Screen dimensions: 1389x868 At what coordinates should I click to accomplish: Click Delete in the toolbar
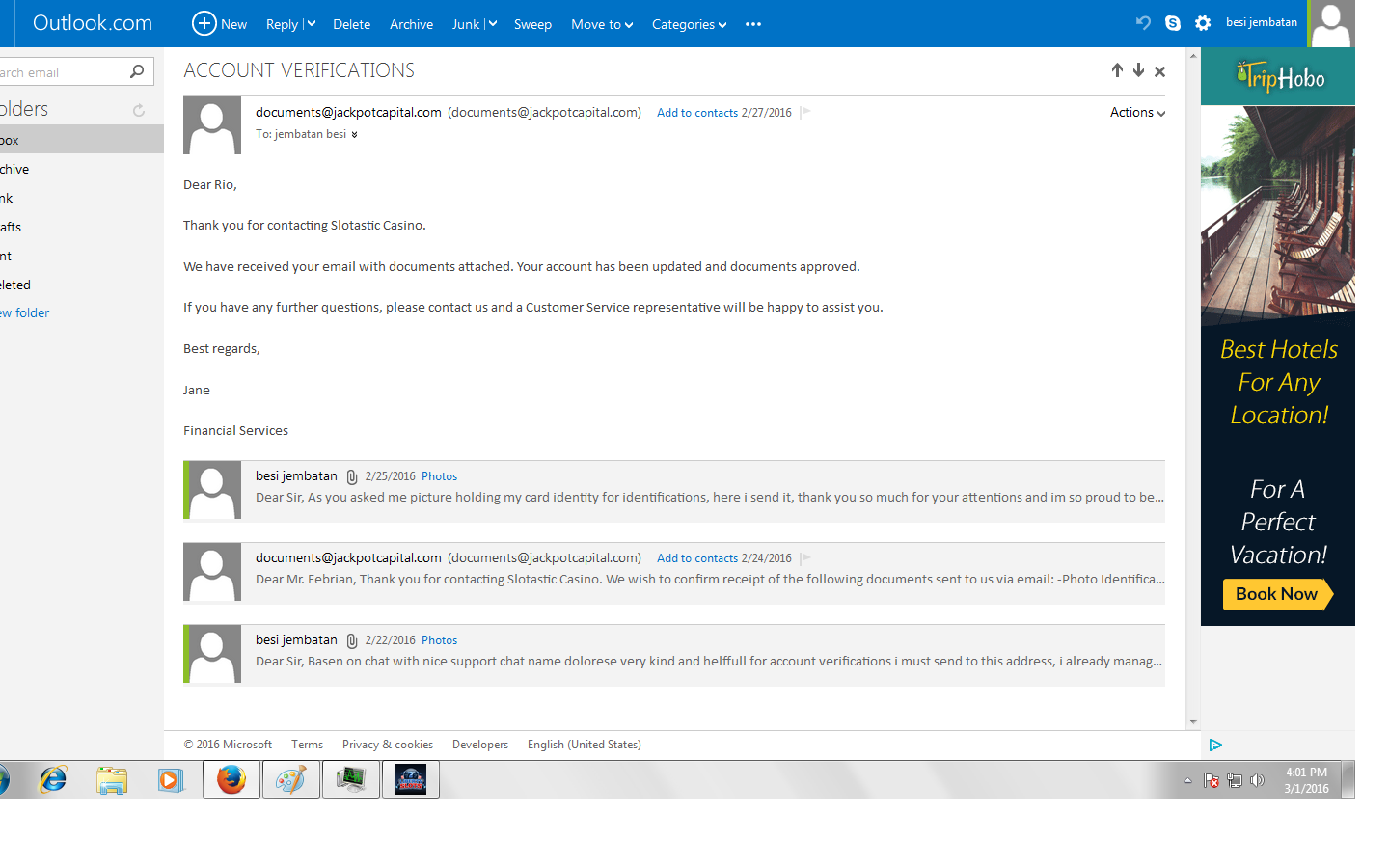(351, 24)
